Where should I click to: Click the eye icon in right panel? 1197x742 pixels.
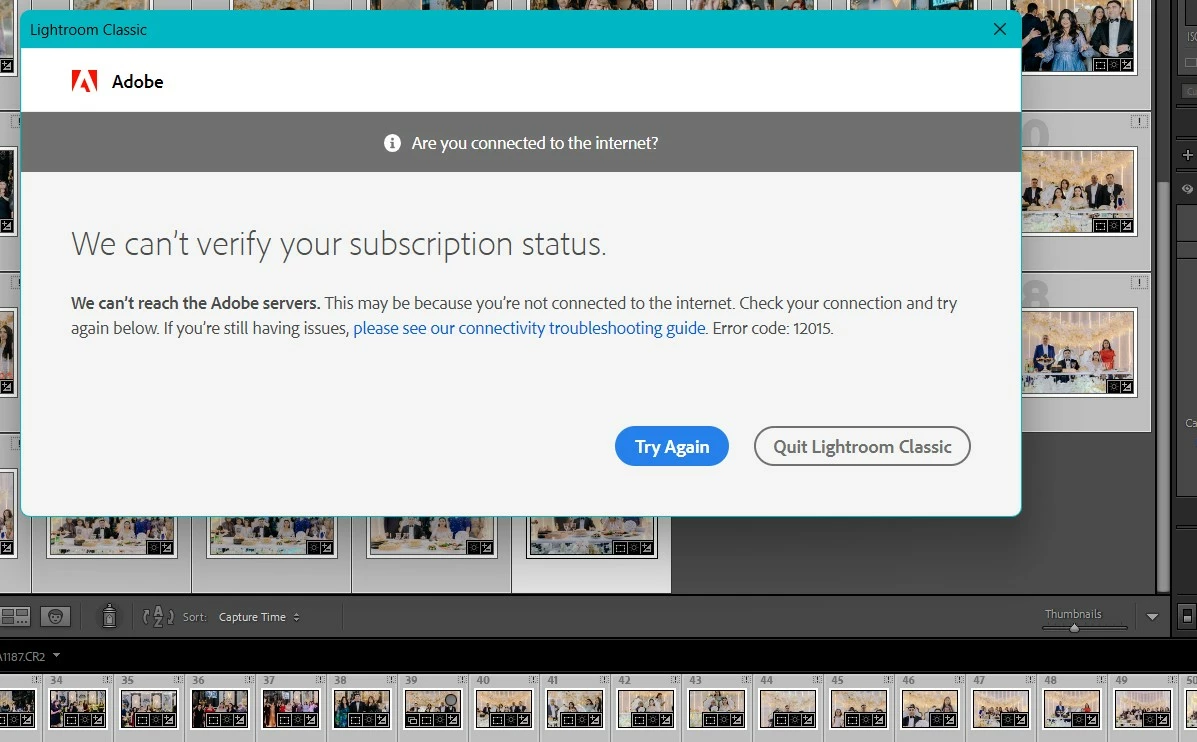[x=1187, y=189]
